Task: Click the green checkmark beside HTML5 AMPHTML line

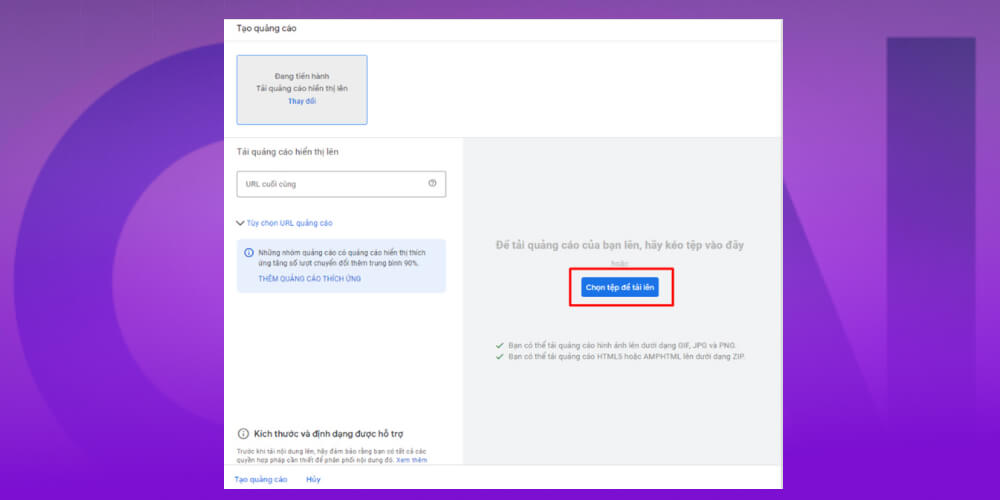Action: coord(500,356)
